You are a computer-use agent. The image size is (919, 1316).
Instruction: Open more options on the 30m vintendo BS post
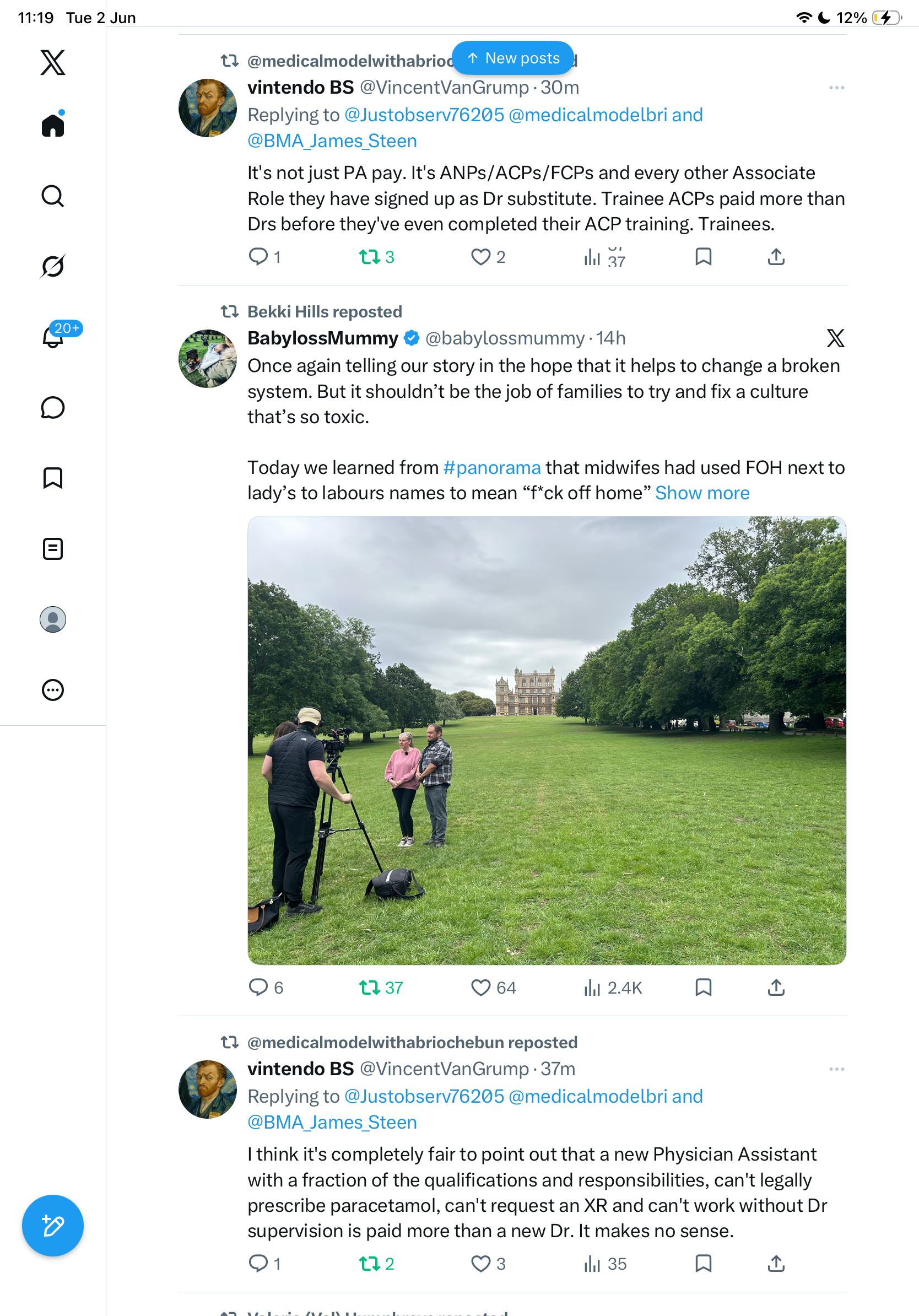(x=836, y=88)
